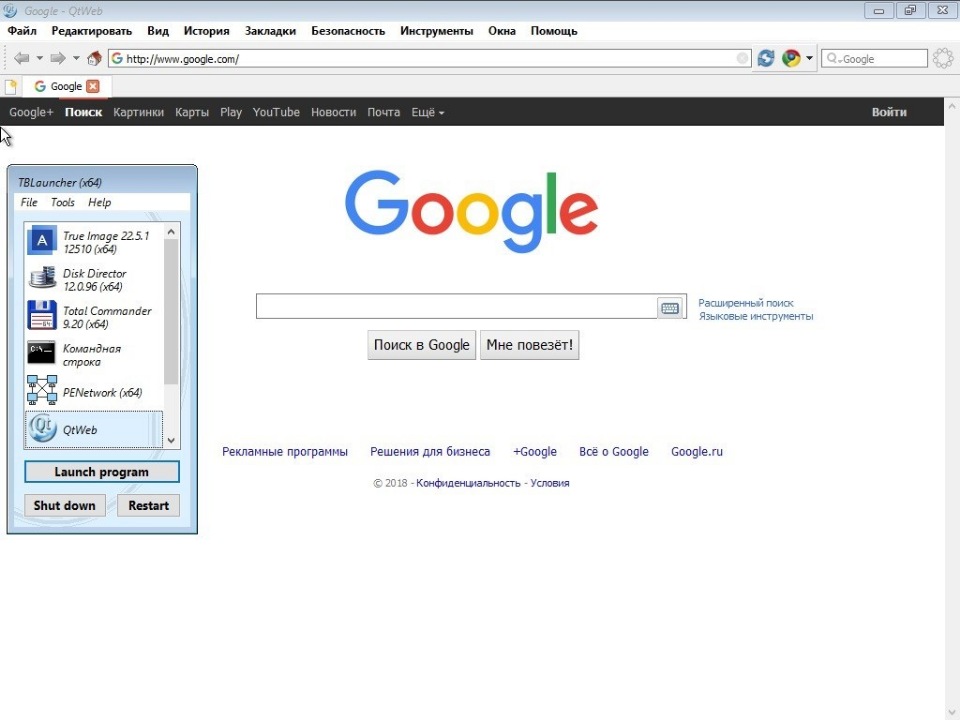Open TBLauncher Tools menu
This screenshot has width=960, height=720.
(62, 202)
